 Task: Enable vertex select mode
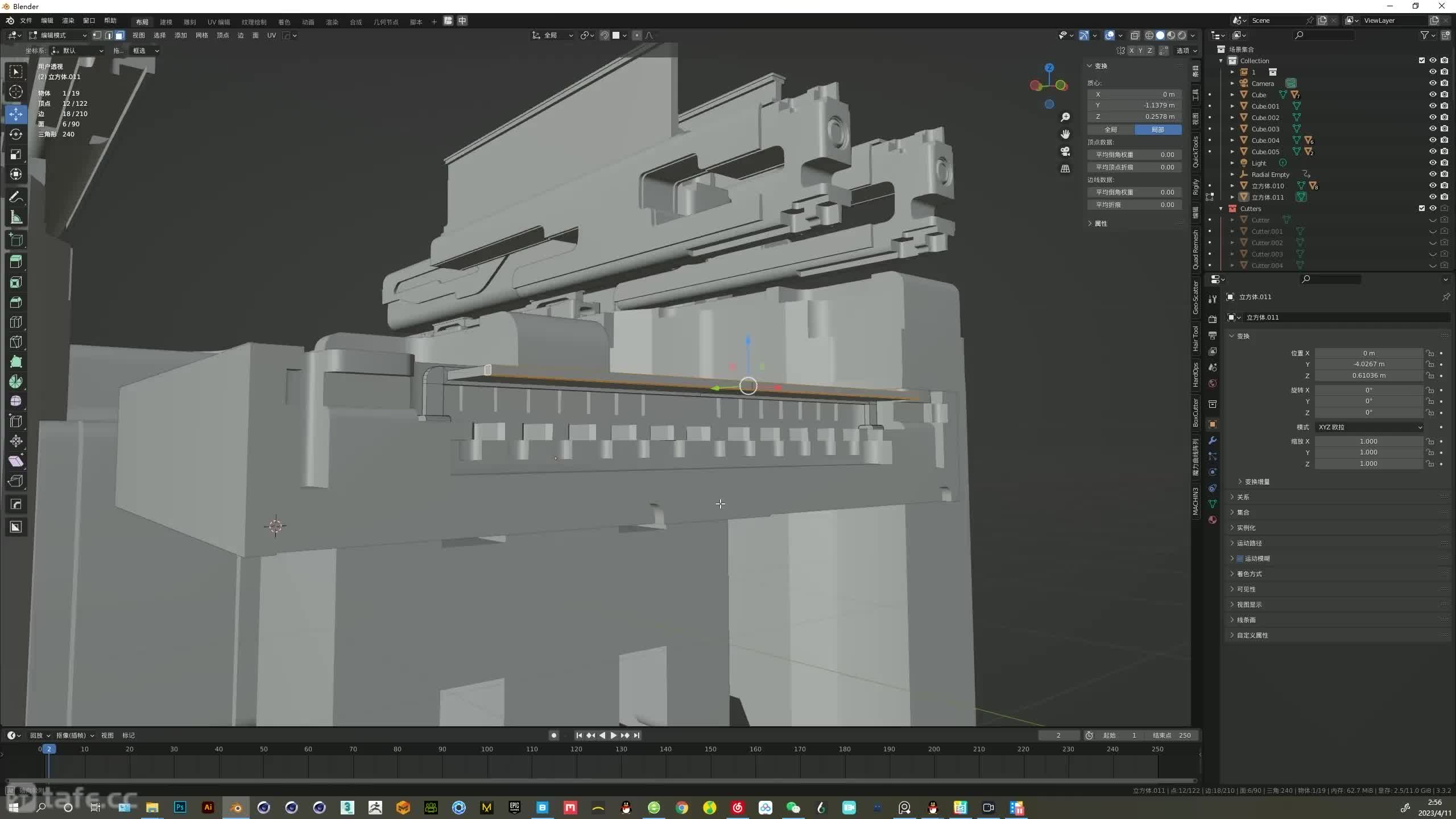coord(97,35)
